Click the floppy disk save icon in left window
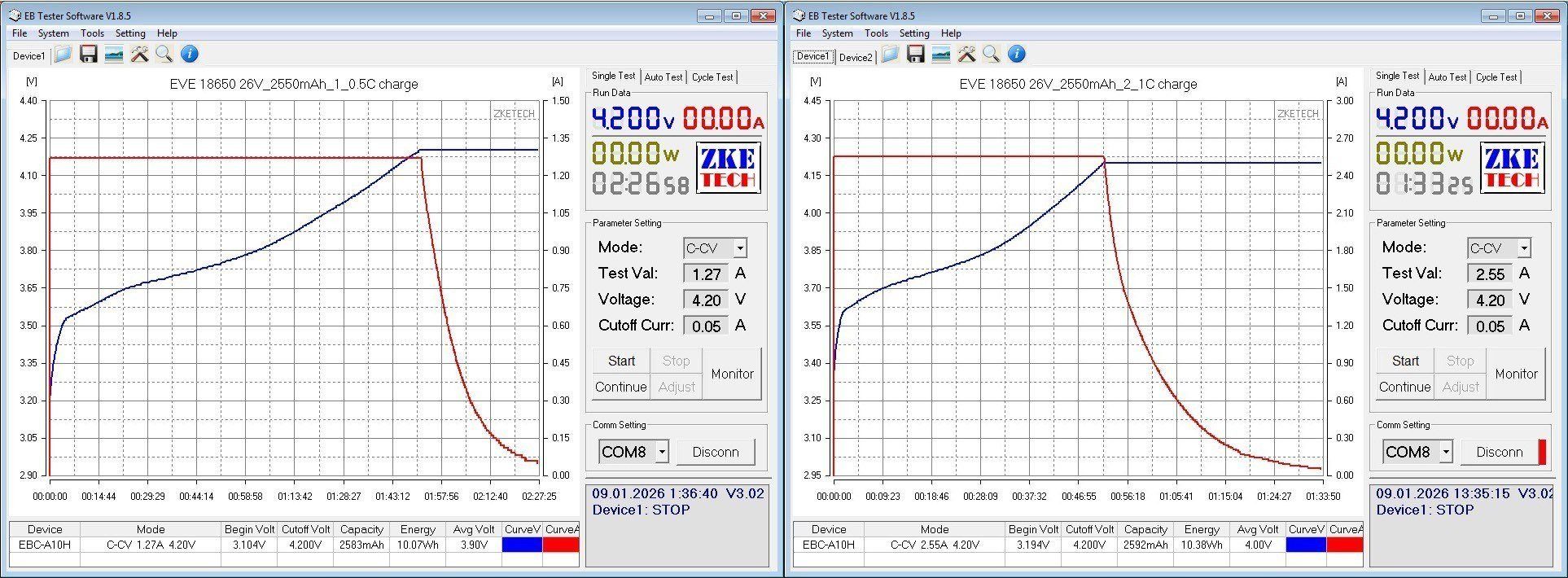The width and height of the screenshot is (1568, 578). click(x=89, y=55)
